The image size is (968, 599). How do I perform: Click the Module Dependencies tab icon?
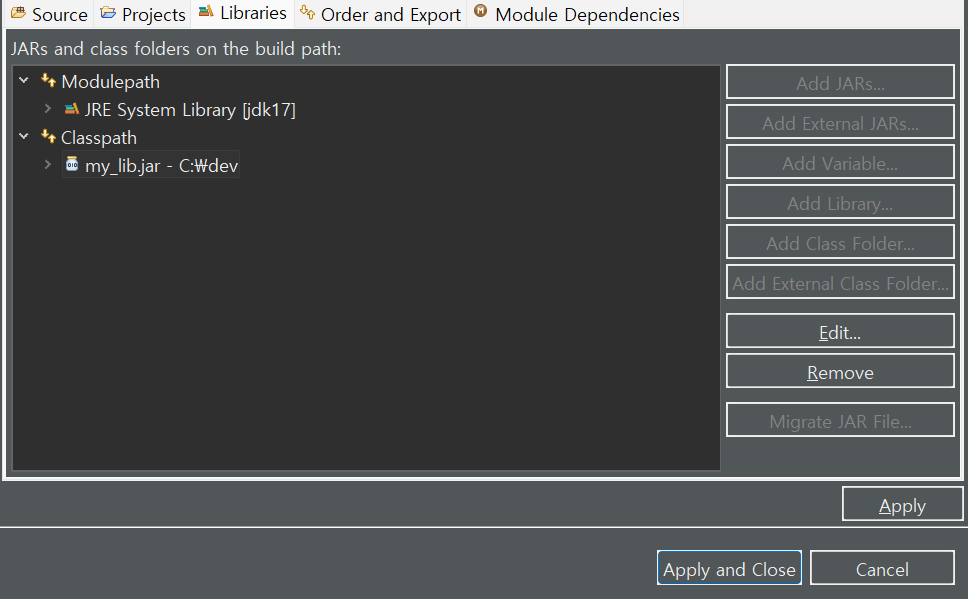[x=480, y=10]
